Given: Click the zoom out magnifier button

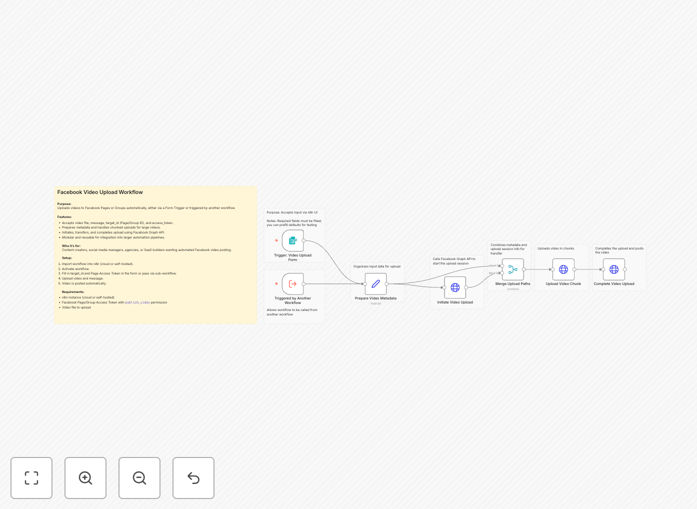Looking at the screenshot, I should point(139,478).
